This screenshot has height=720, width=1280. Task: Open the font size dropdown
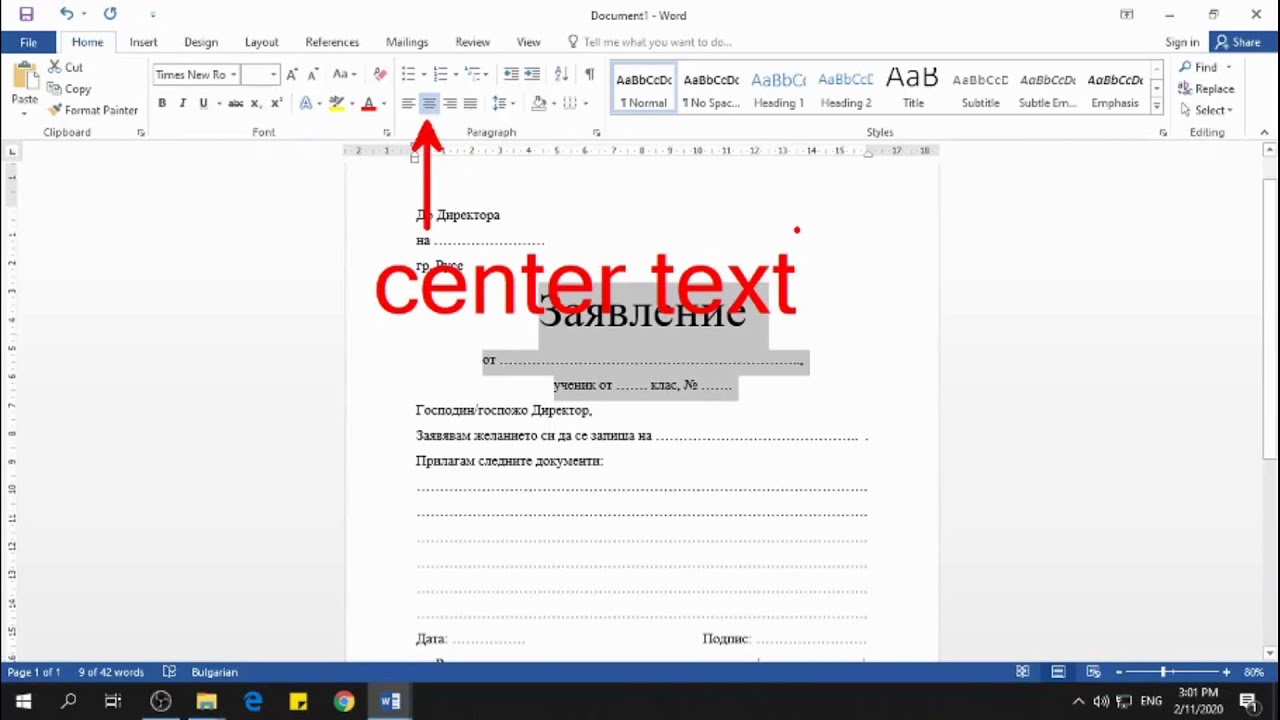(273, 74)
